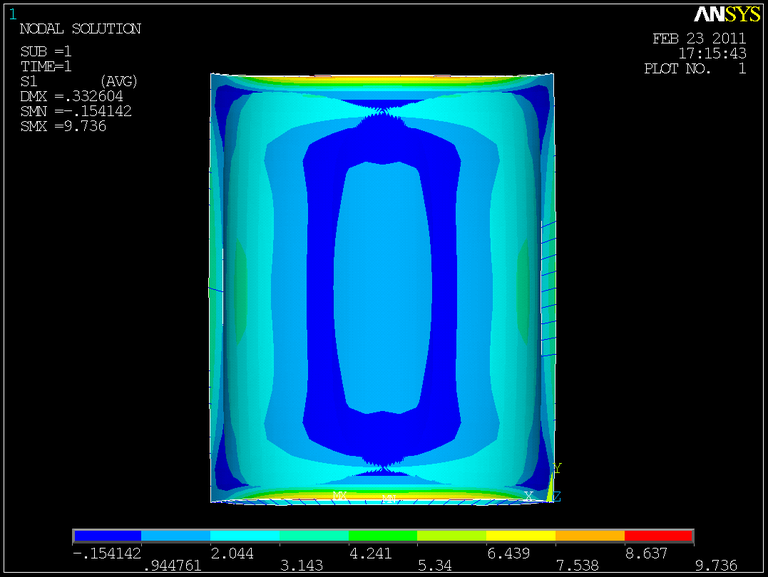Click the yellow stress band at the plot's top edge

click(x=382, y=78)
